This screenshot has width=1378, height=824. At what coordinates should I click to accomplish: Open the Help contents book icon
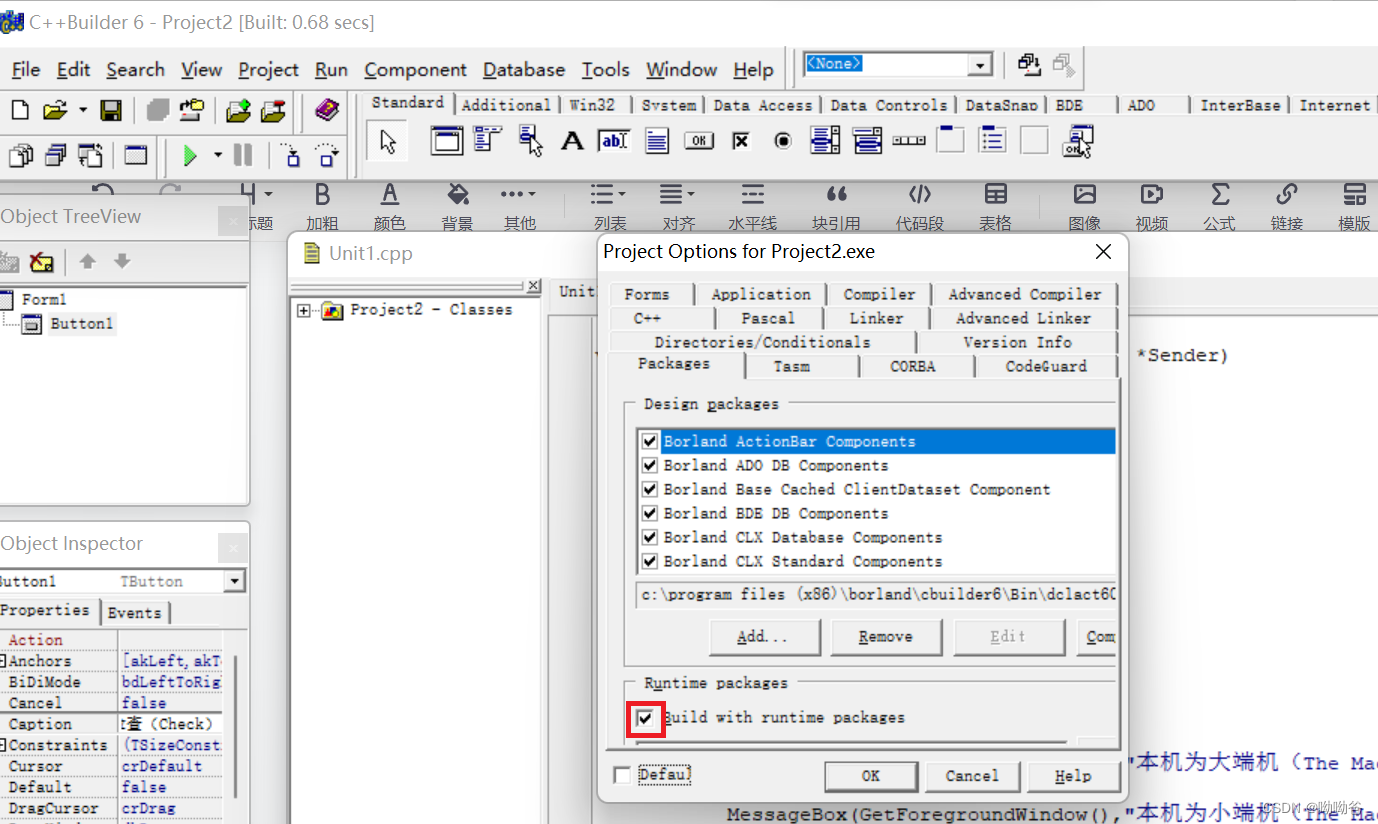(x=327, y=110)
